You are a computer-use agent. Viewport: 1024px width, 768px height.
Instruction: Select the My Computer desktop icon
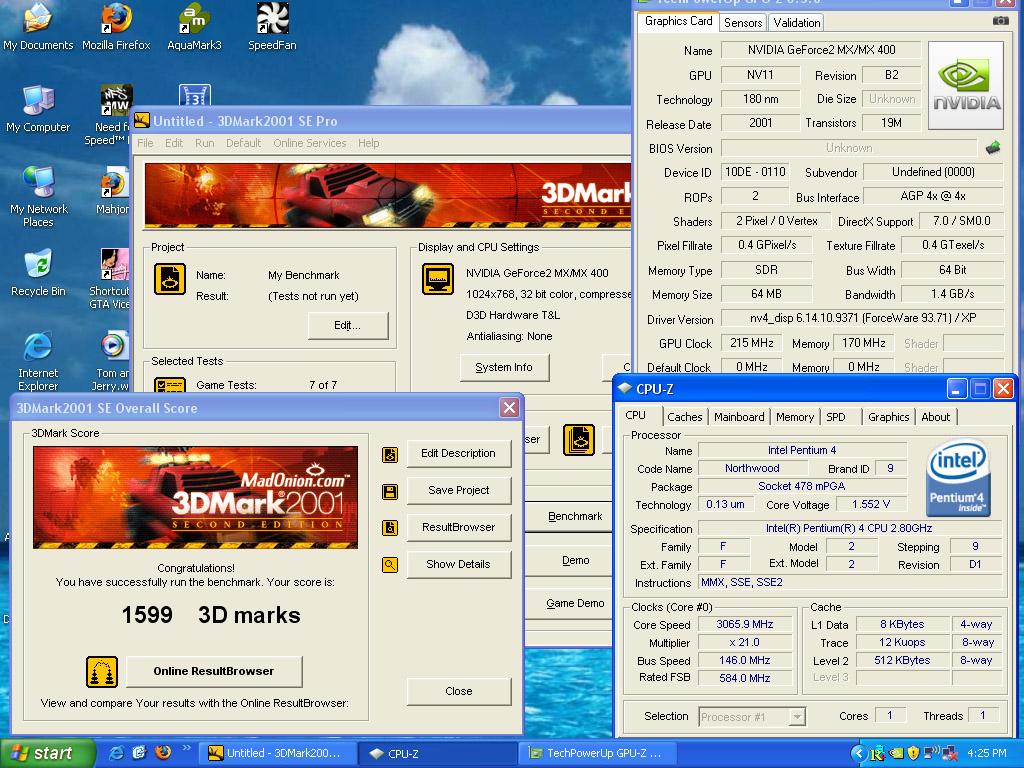(38, 109)
